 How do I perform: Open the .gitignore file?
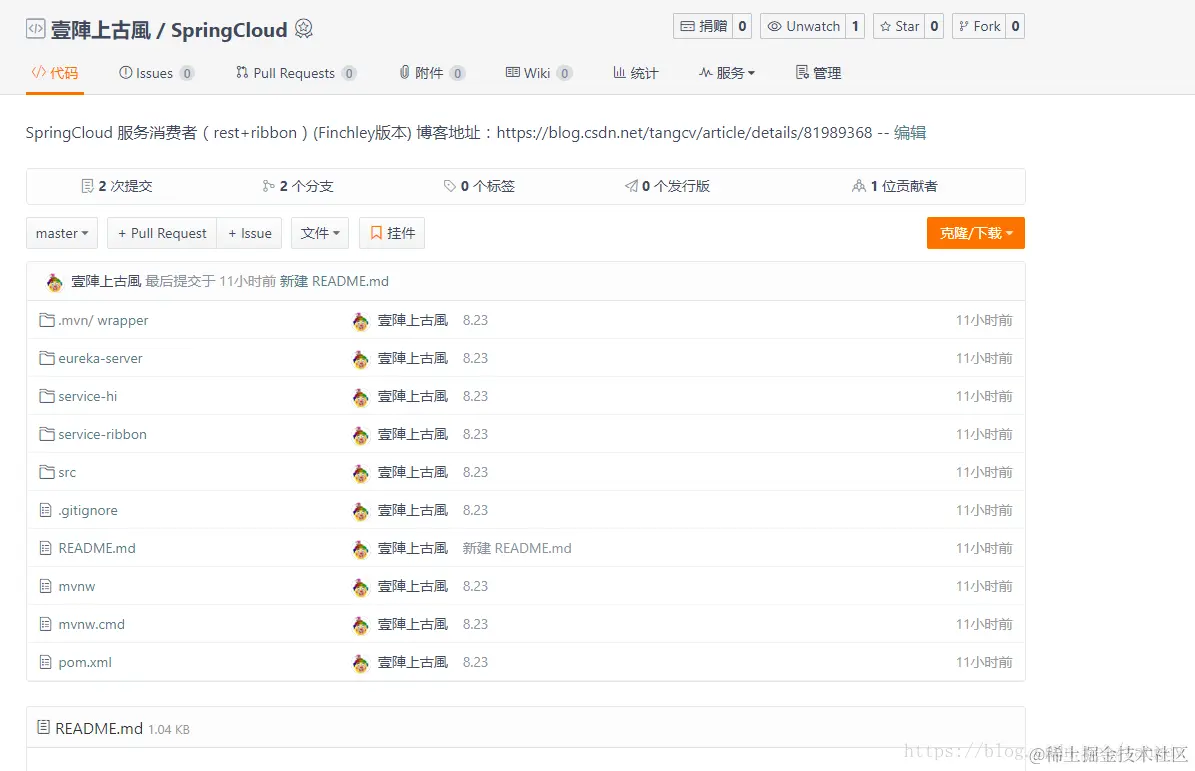click(x=88, y=510)
